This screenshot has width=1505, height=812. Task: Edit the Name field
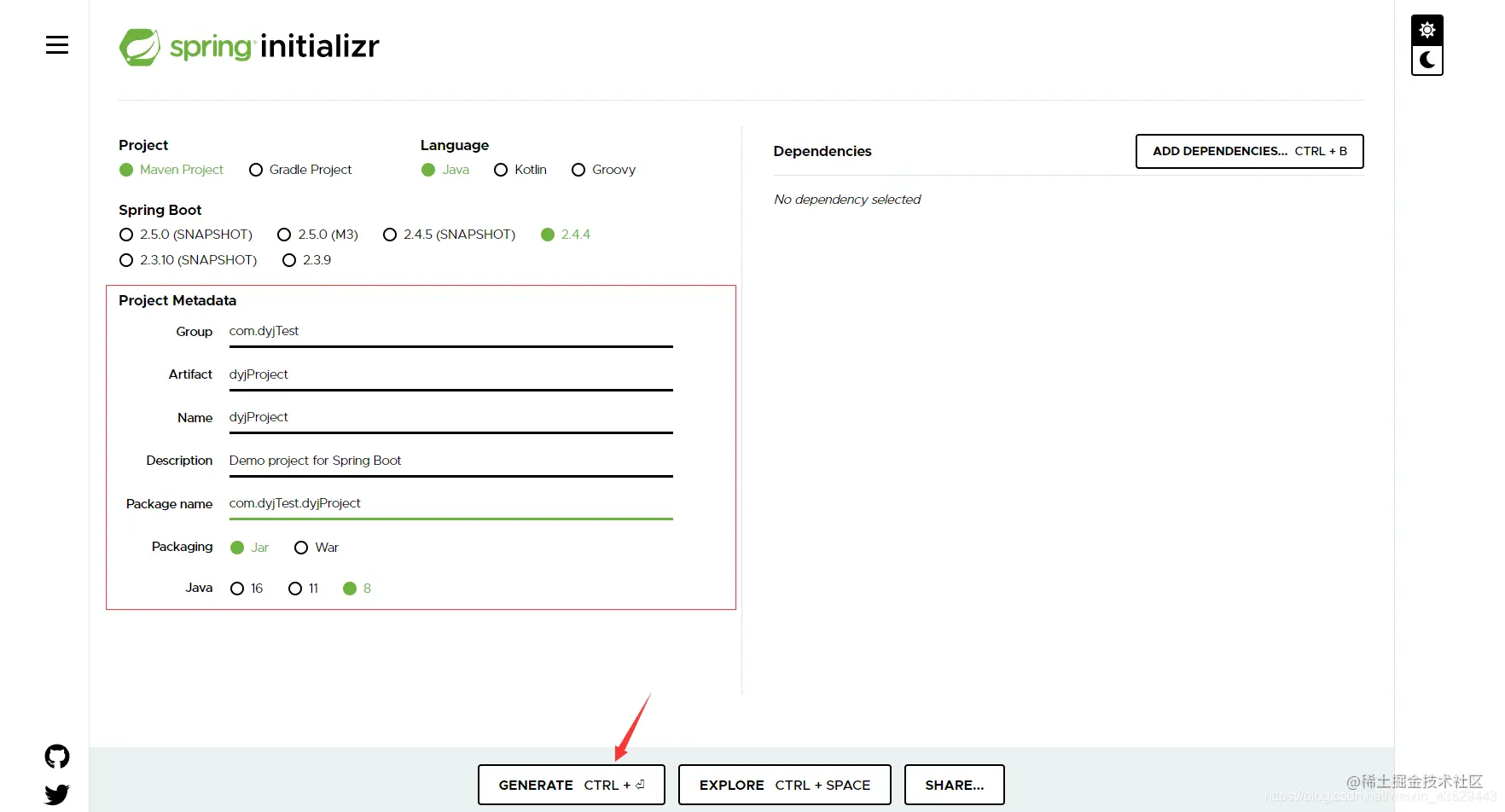451,418
